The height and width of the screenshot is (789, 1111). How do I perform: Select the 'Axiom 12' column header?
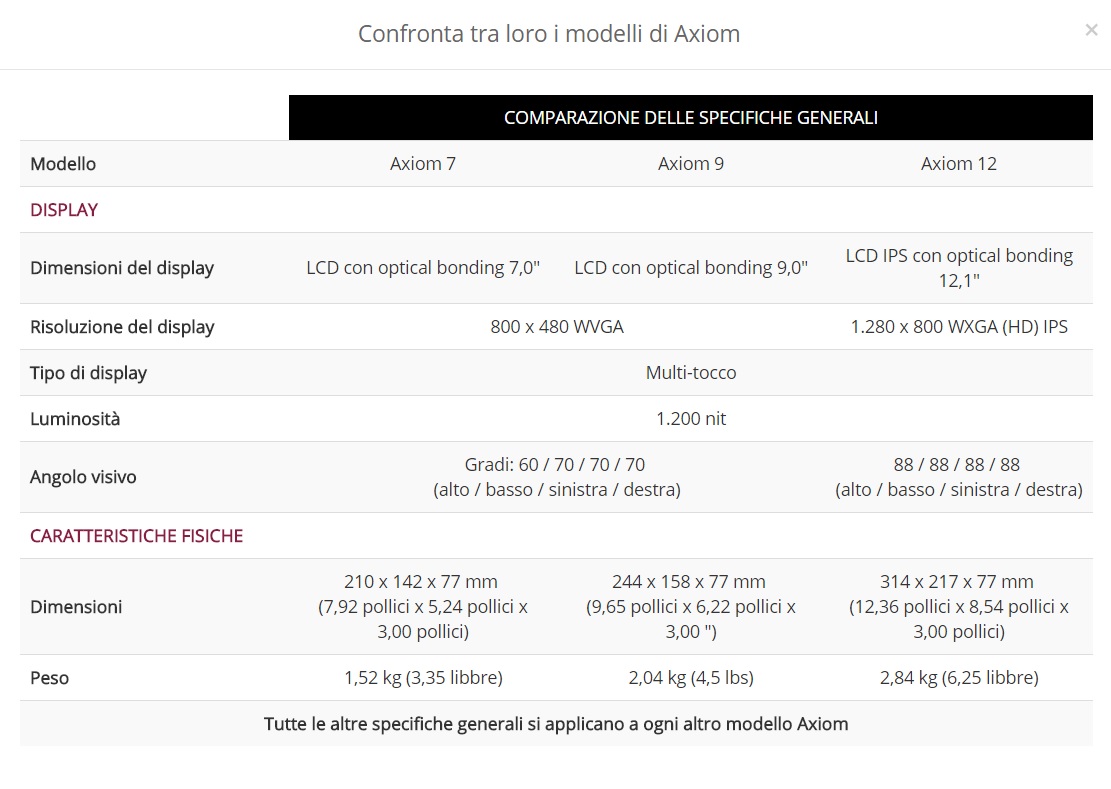pyautogui.click(x=959, y=164)
